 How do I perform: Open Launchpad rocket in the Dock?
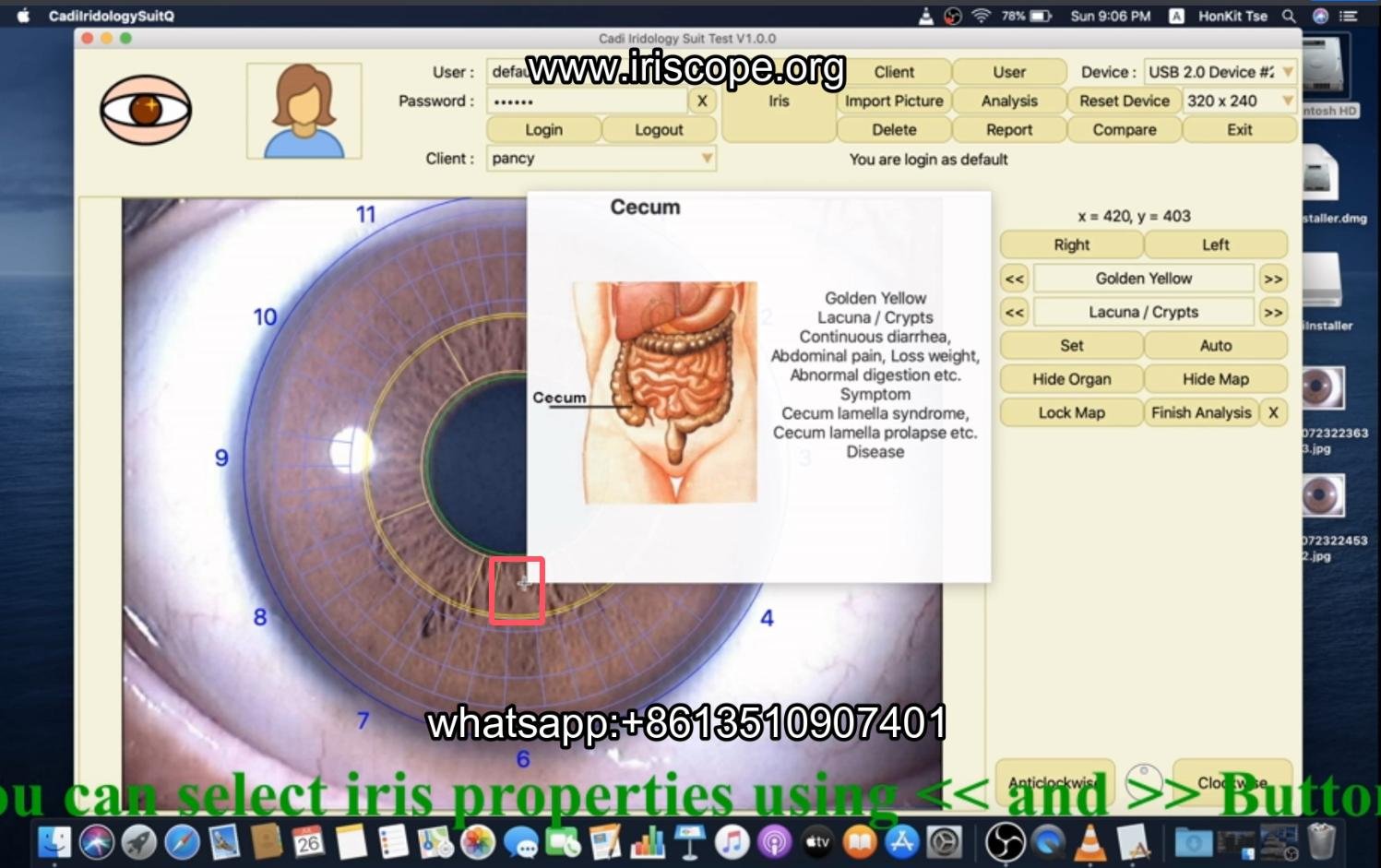point(139,841)
